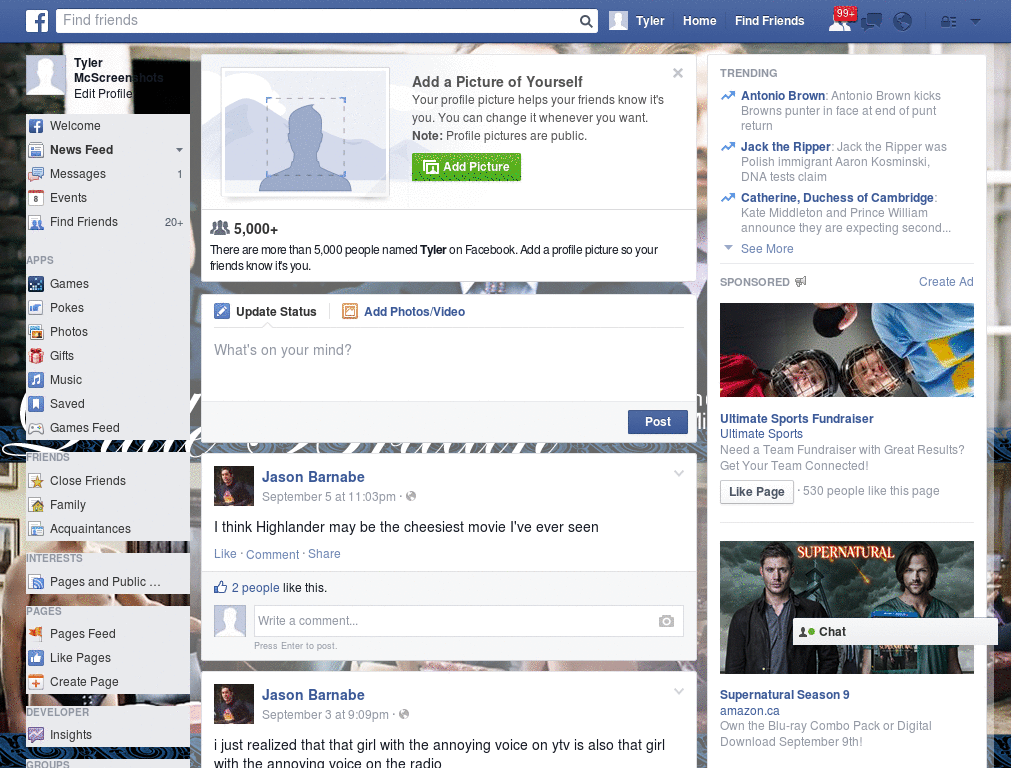The height and width of the screenshot is (768, 1024).
Task: Close the Add a Picture prompt
Action: tap(678, 73)
